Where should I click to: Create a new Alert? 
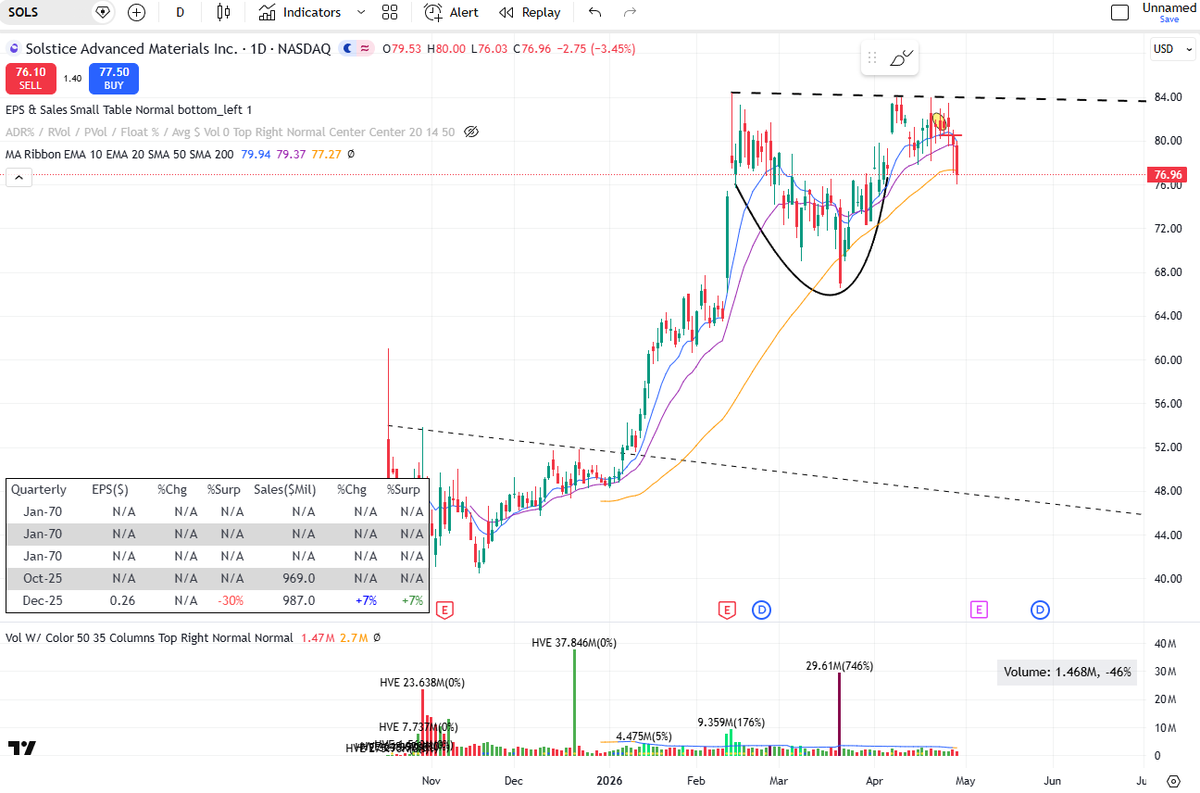point(451,12)
